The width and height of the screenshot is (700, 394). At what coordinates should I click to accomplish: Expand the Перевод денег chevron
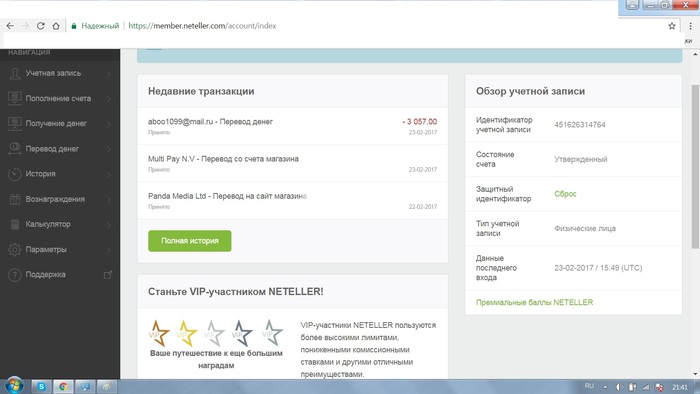tap(108, 149)
